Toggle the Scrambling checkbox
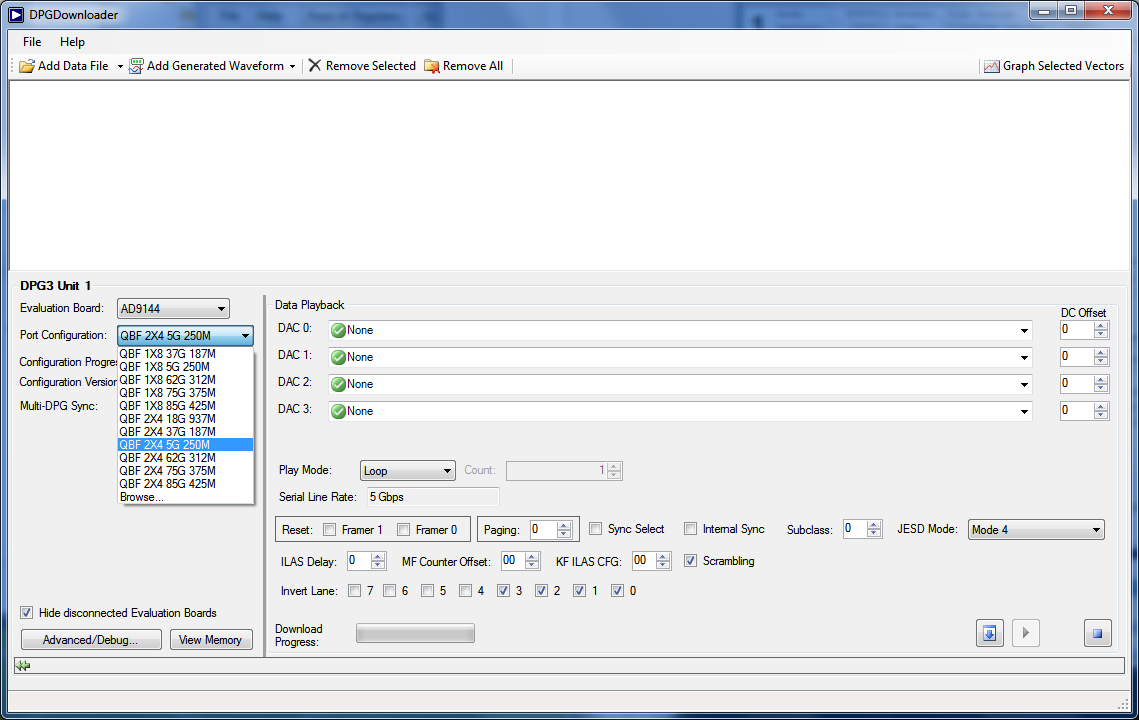Viewport: 1139px width, 720px height. [x=690, y=561]
